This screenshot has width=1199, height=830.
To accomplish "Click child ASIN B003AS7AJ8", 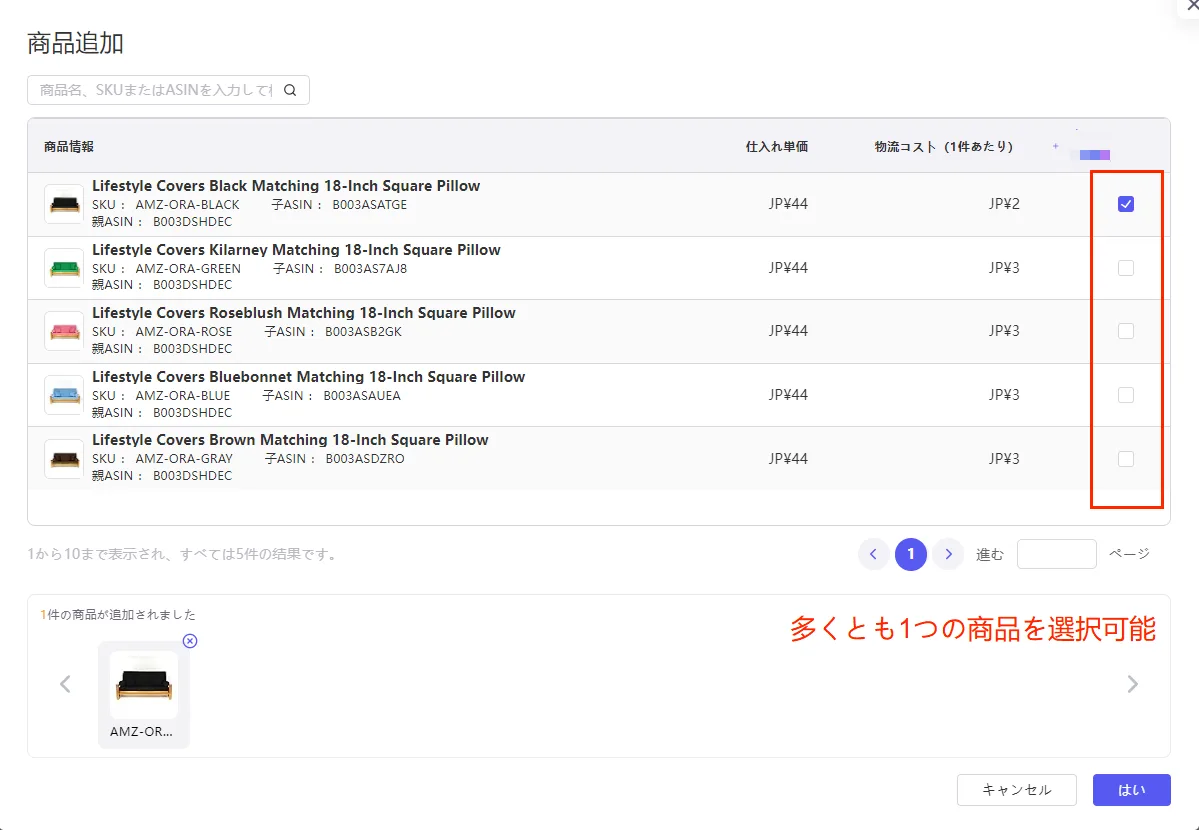I will tap(370, 269).
